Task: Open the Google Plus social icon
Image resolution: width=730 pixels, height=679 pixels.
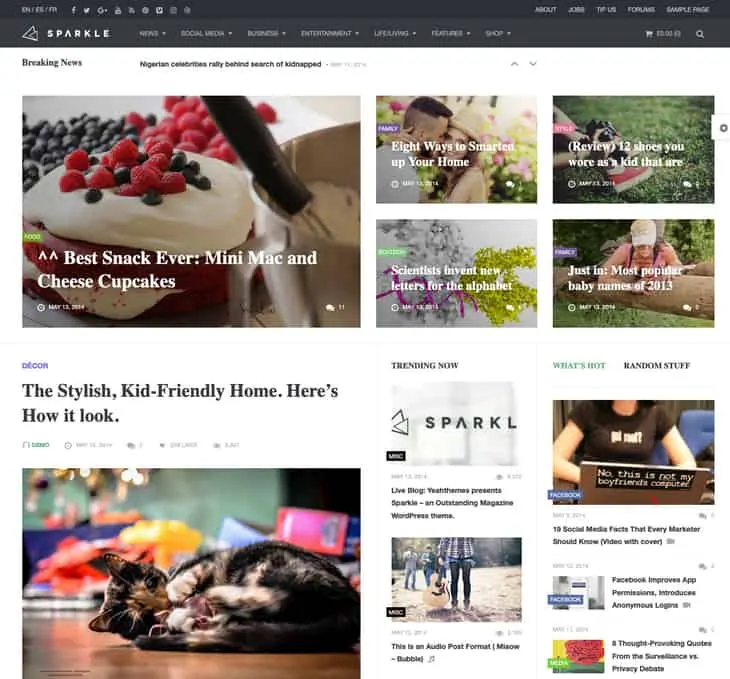Action: [102, 10]
